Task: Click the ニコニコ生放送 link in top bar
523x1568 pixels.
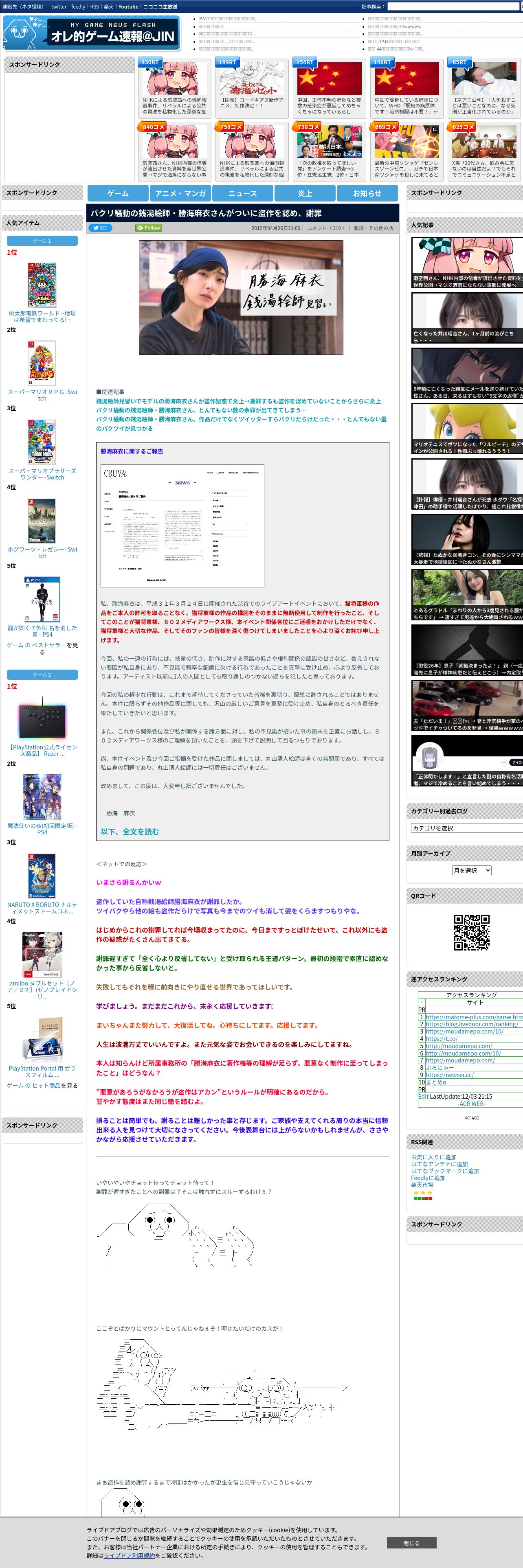Action: [160, 7]
